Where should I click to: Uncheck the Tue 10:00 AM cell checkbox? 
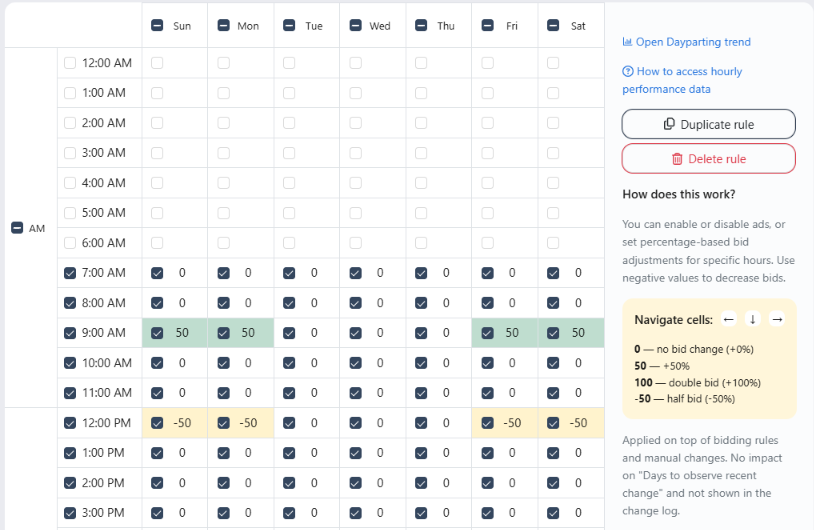coord(289,363)
